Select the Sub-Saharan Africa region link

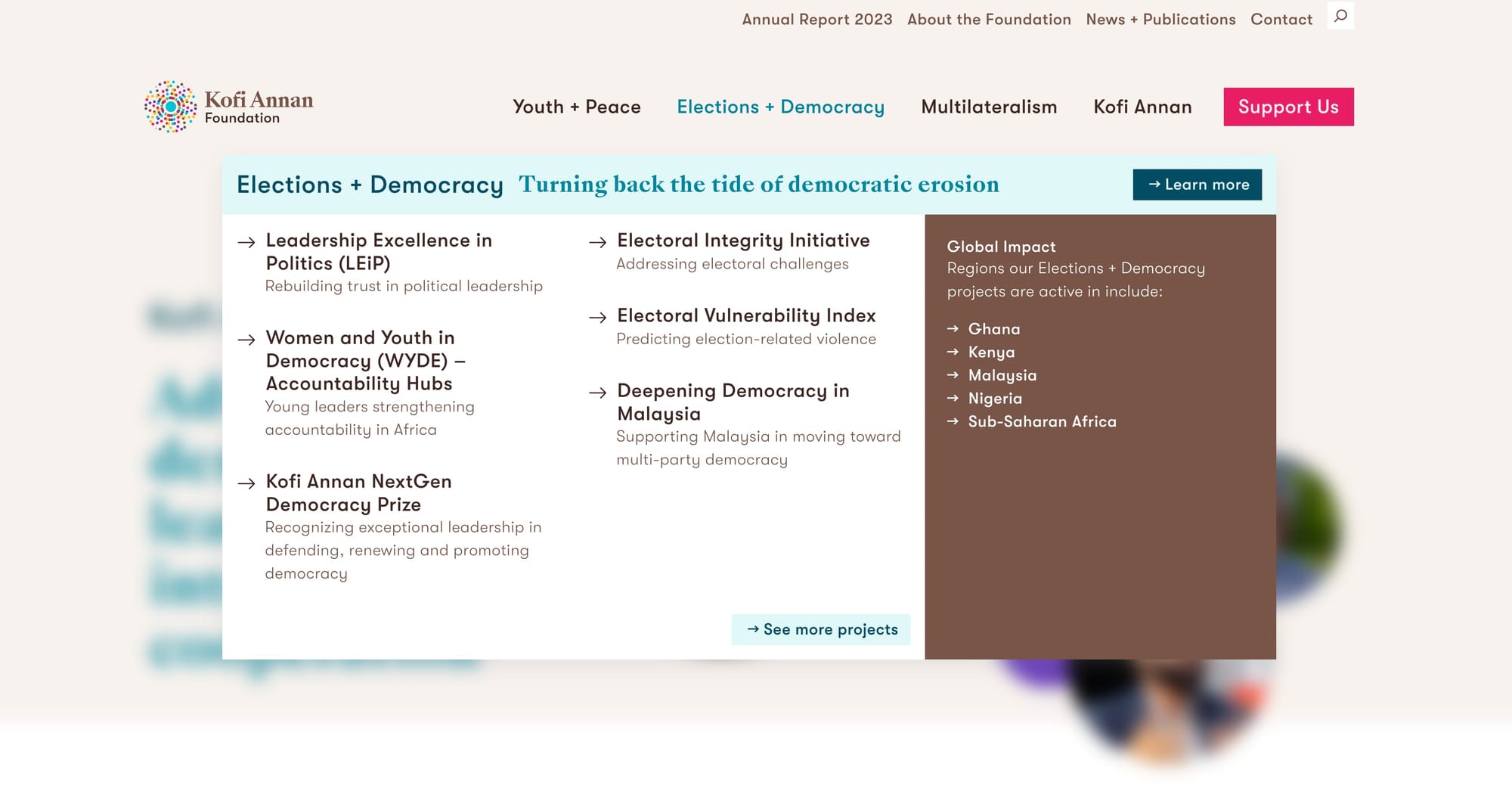click(x=1042, y=421)
